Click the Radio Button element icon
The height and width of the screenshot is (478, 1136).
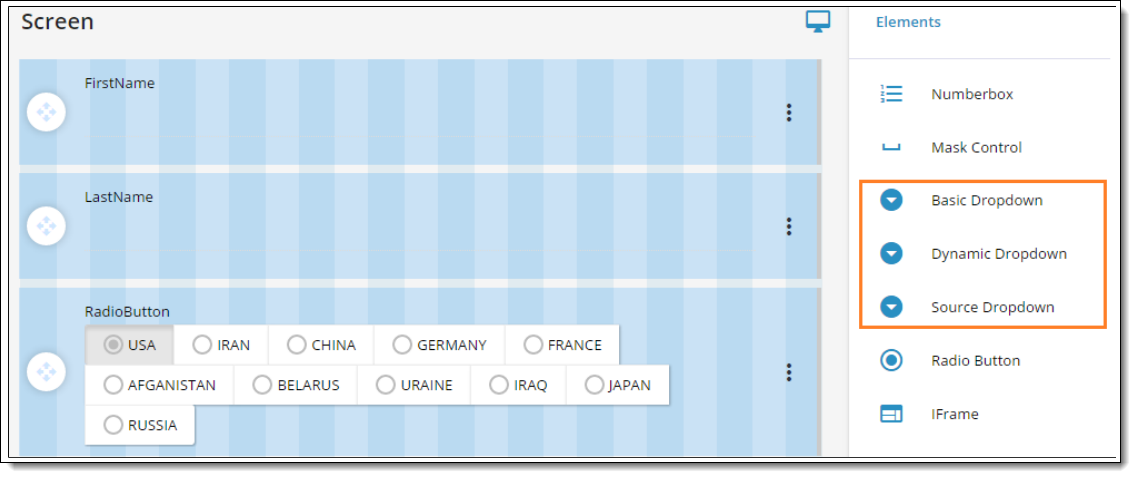pos(891,361)
